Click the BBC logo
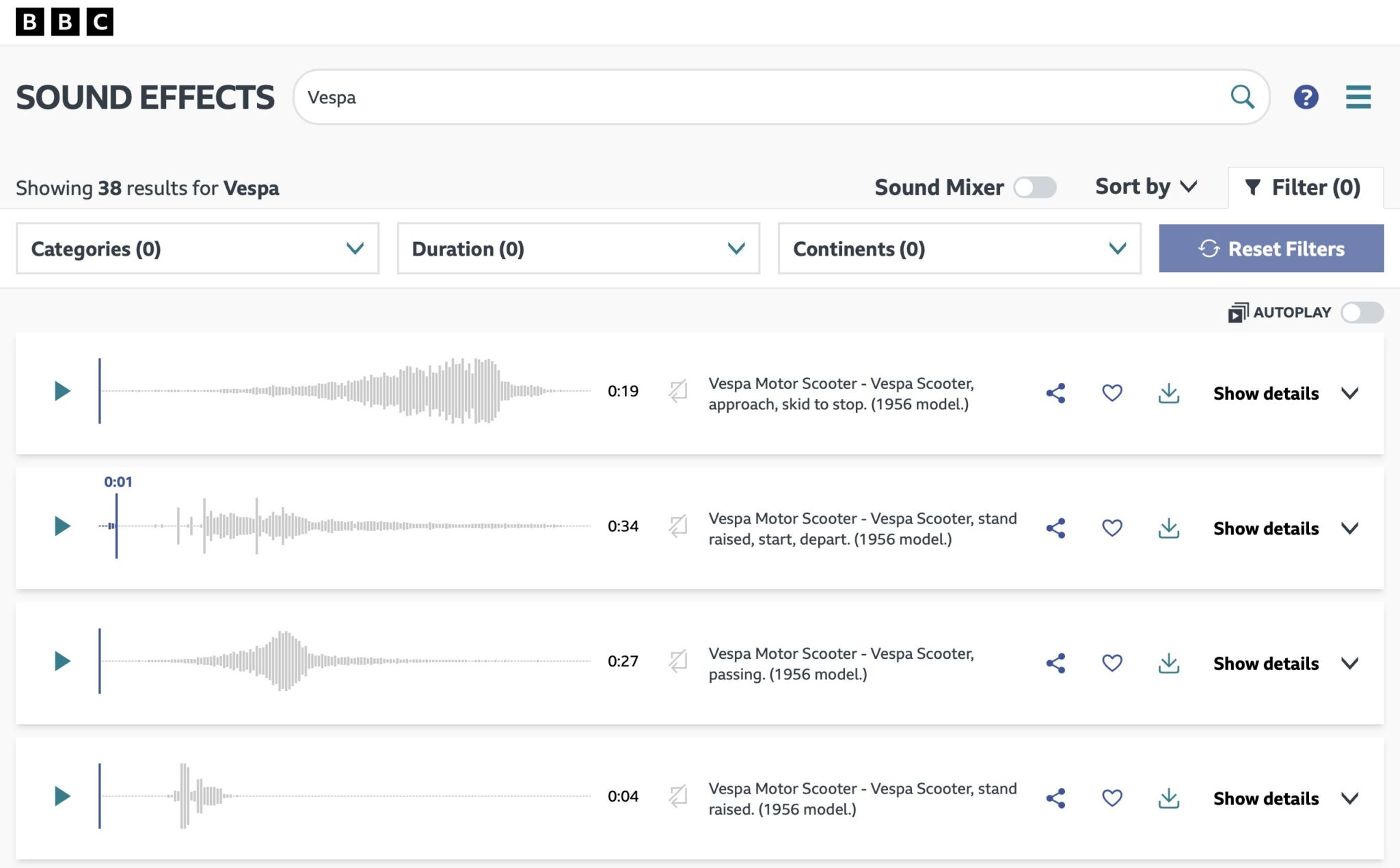The image size is (1400, 868). click(x=64, y=22)
